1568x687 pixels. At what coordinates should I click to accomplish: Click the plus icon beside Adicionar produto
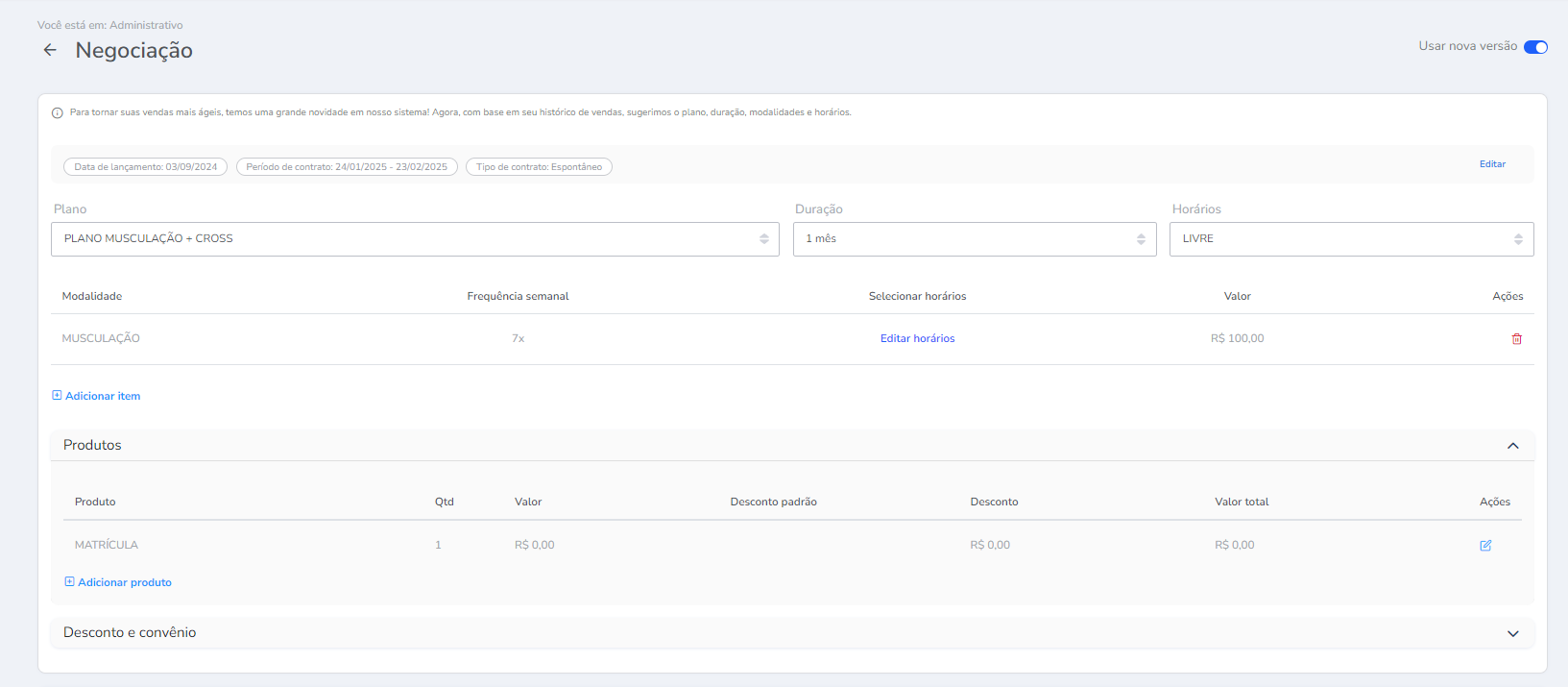pos(69,581)
